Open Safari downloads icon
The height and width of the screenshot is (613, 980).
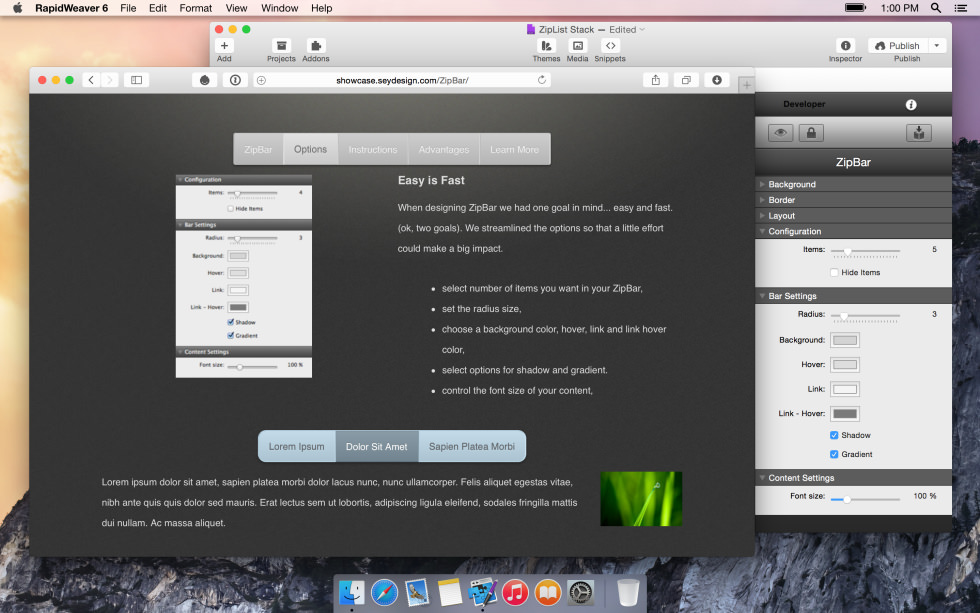tap(717, 80)
